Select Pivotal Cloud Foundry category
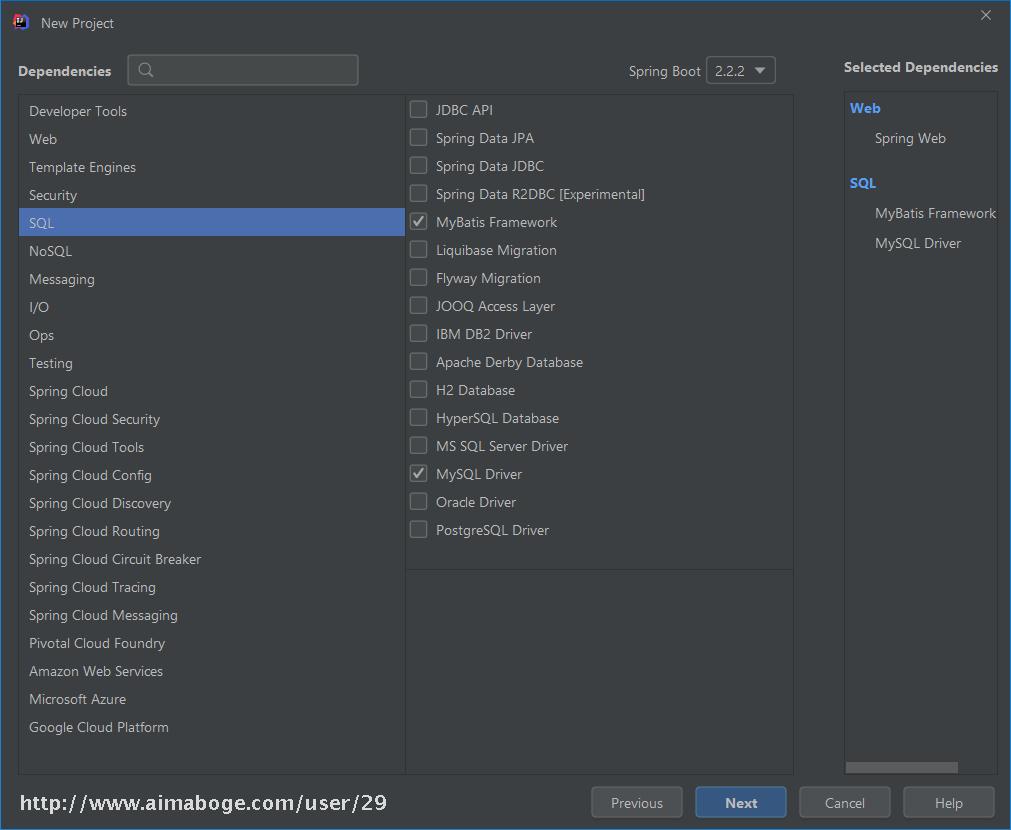Screen dimensions: 1011x830 pyautogui.click(x=212, y=643)
